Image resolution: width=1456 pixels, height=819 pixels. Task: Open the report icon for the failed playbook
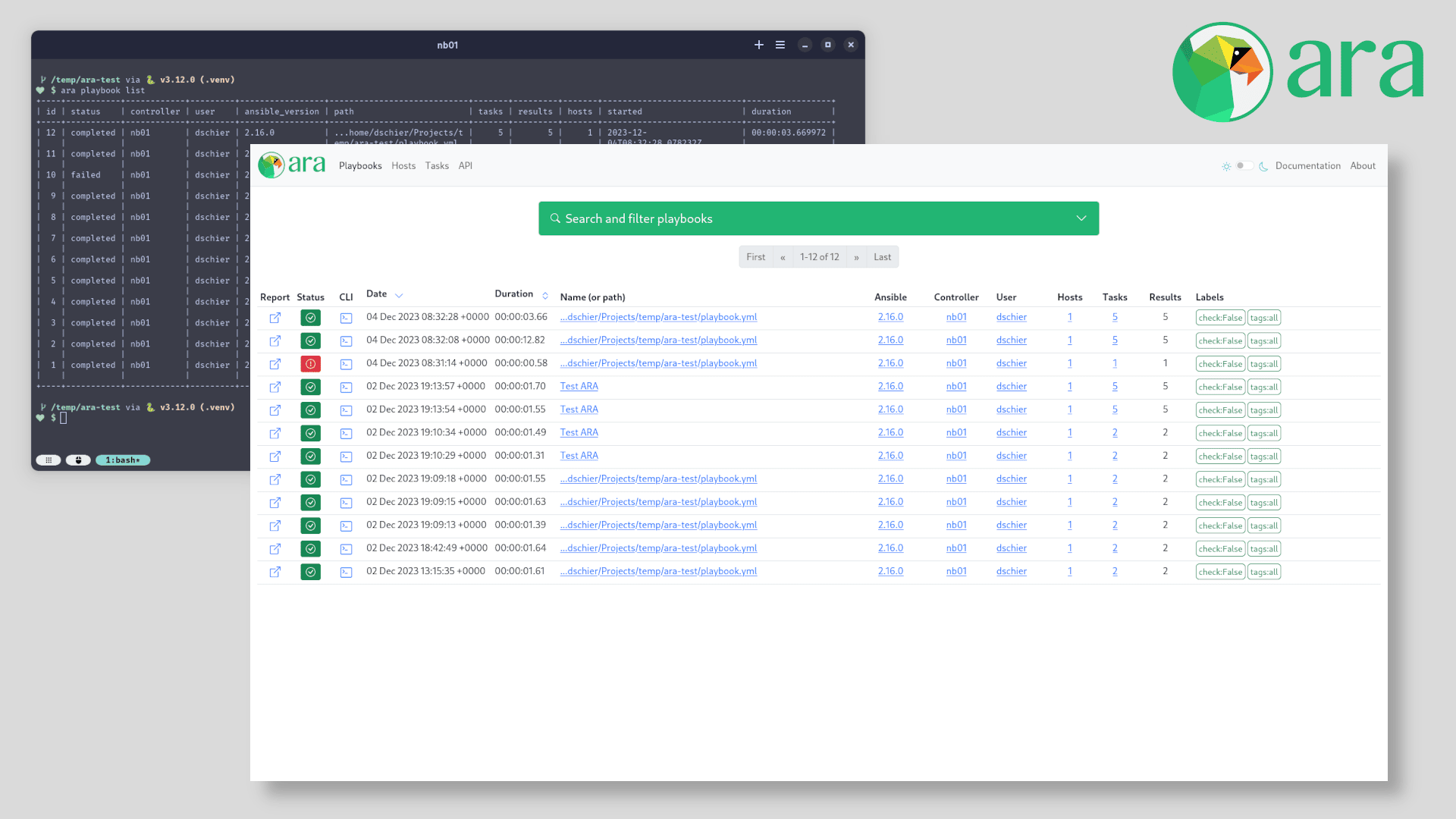(x=275, y=364)
